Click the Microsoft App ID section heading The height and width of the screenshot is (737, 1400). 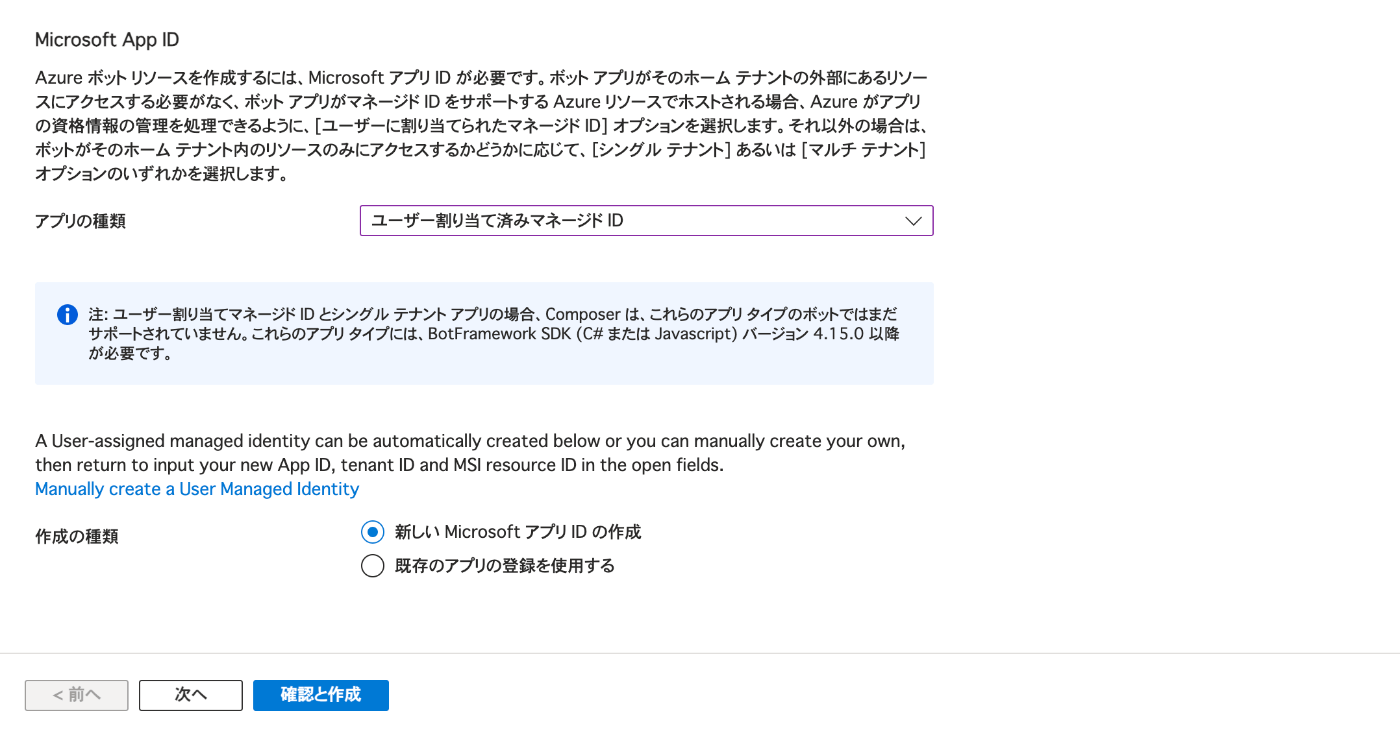107,40
